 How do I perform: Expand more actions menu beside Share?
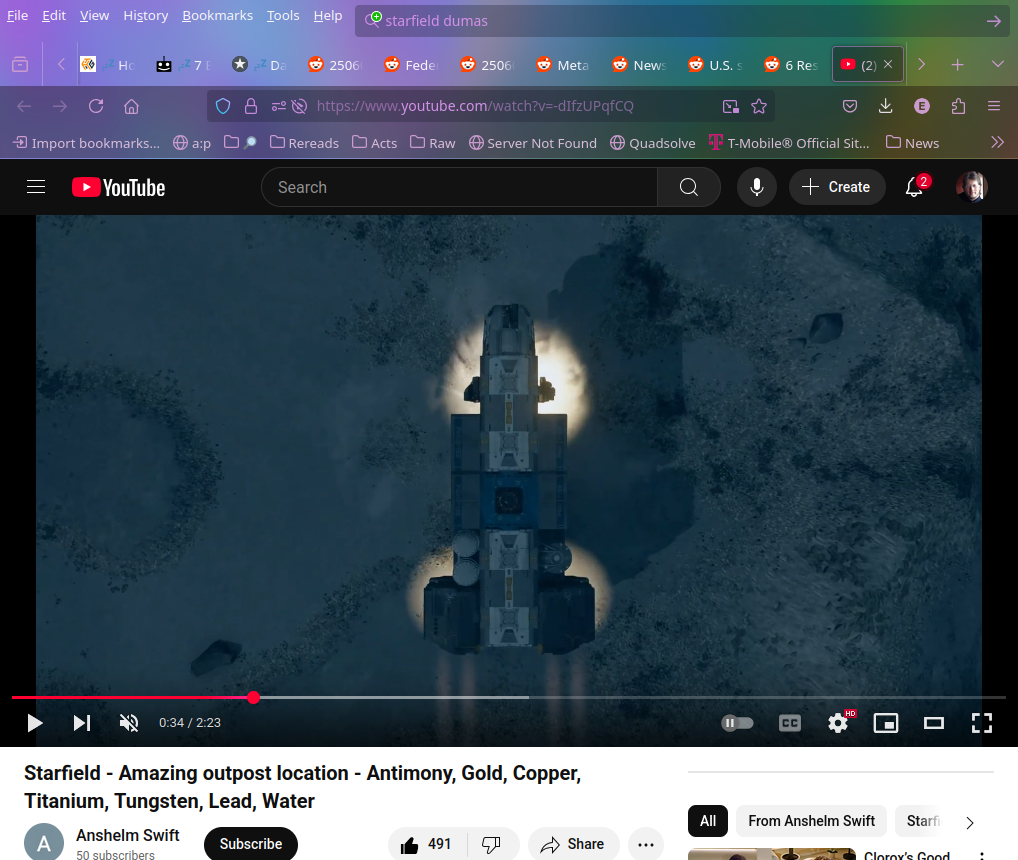[647, 844]
